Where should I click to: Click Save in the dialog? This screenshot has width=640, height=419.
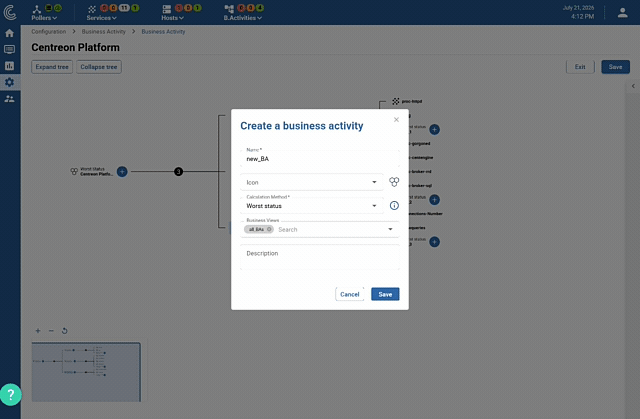click(385, 294)
